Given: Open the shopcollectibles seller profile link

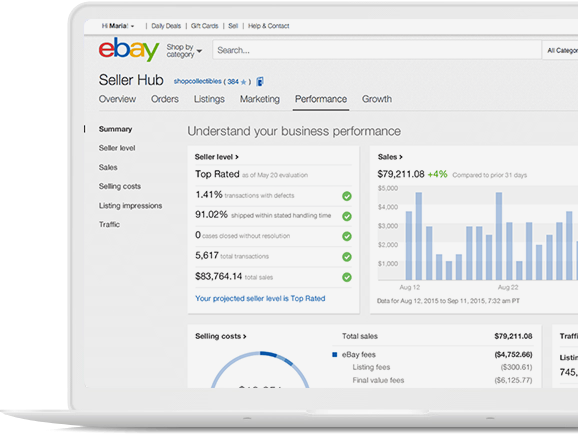Looking at the screenshot, I should 198,81.
